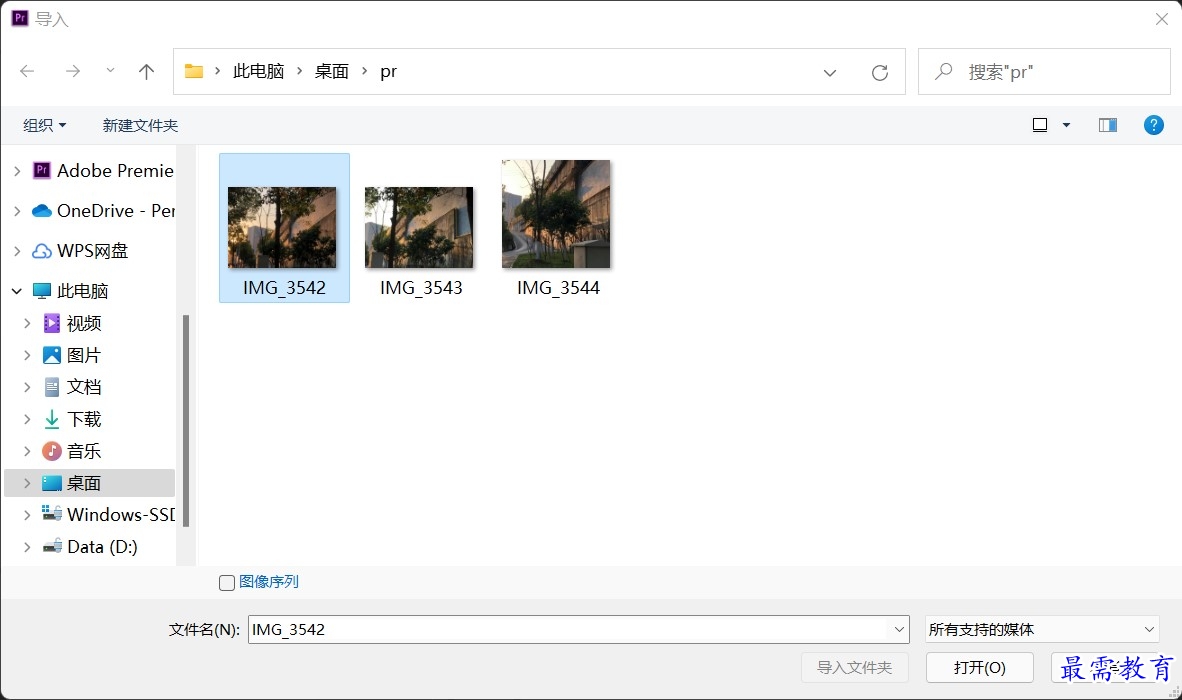Select the IMG_3543 thumbnail
The width and height of the screenshot is (1182, 700).
click(x=419, y=227)
